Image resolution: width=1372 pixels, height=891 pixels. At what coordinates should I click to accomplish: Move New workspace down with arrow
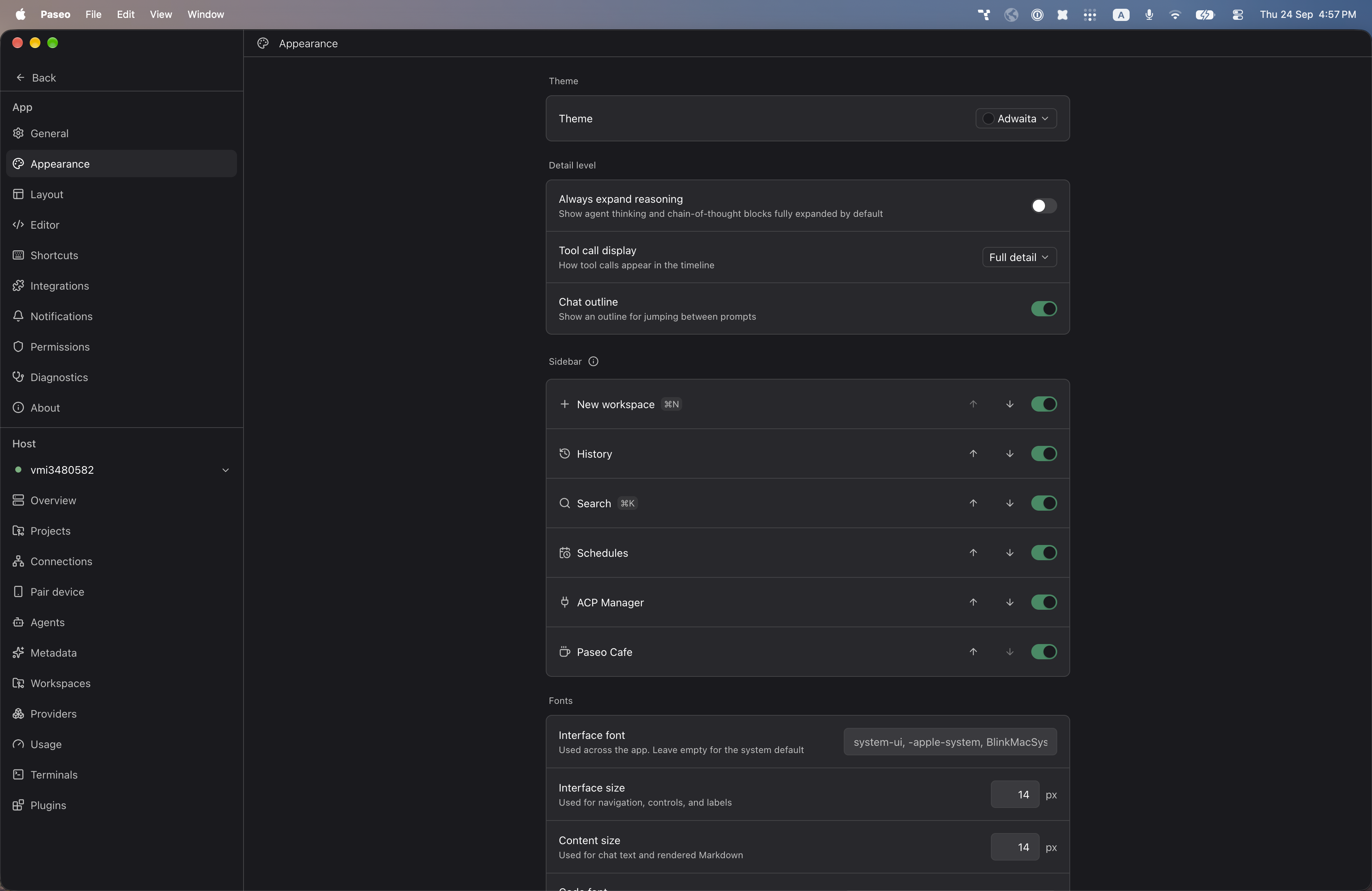point(1010,404)
